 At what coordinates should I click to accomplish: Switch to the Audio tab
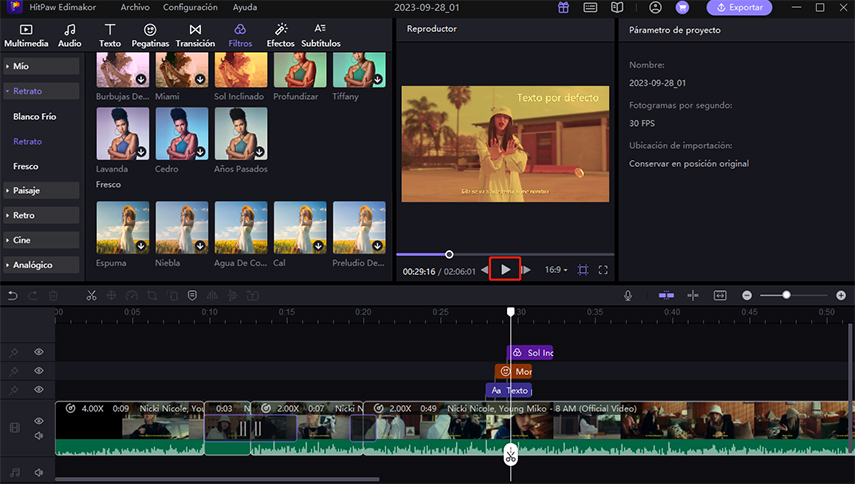[70, 35]
